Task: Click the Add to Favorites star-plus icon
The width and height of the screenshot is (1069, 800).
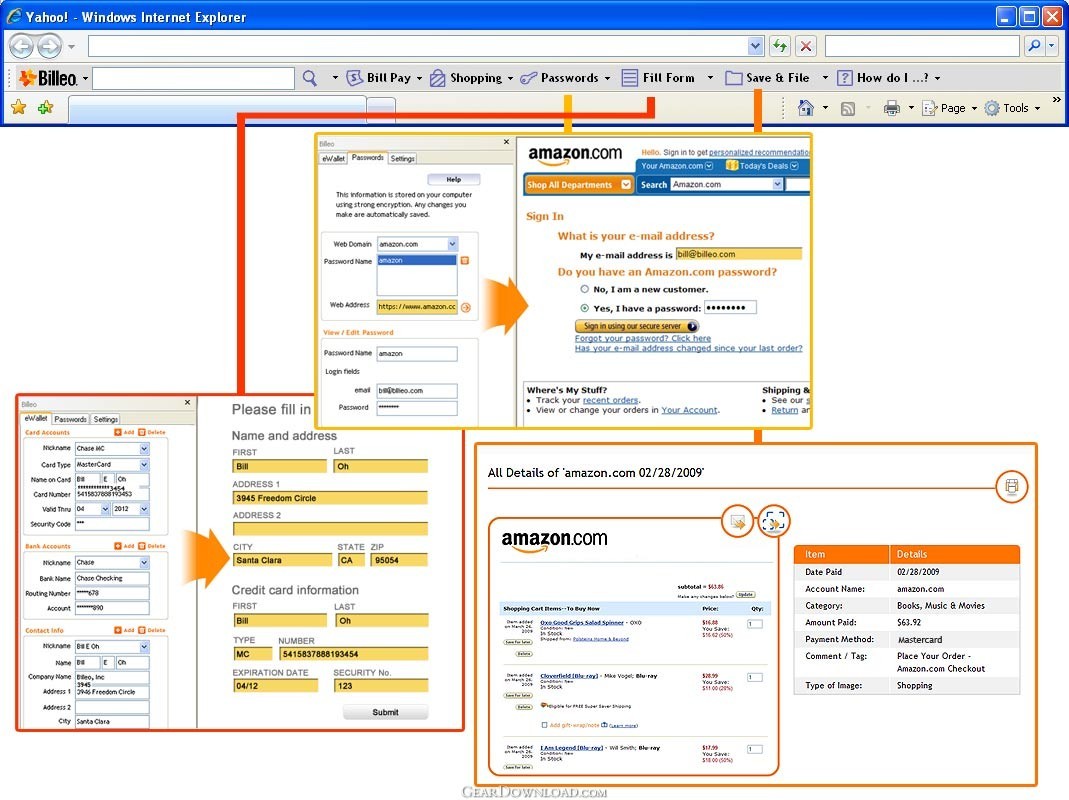Action: pos(45,107)
